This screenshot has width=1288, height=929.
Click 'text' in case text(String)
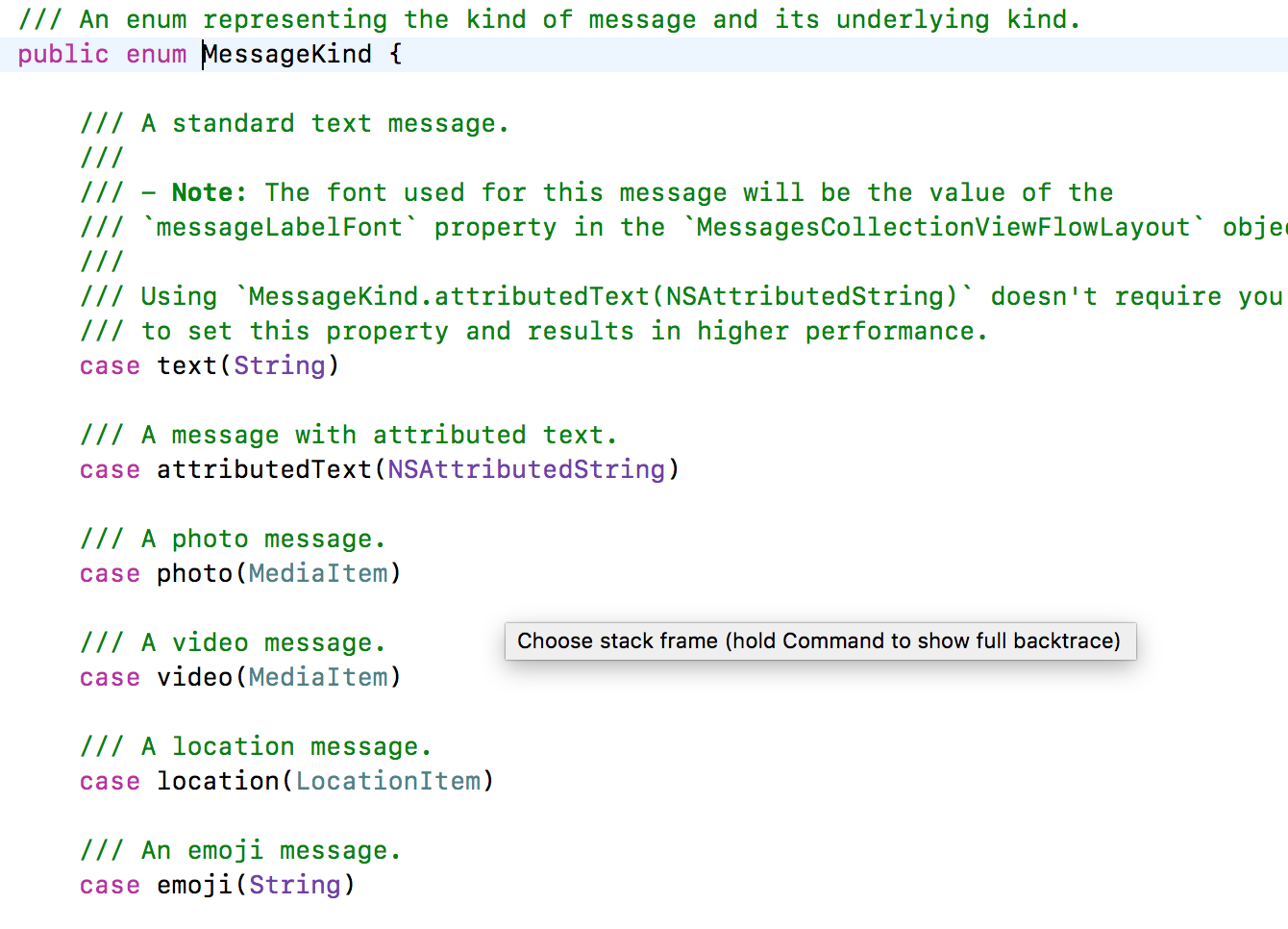[x=187, y=365]
